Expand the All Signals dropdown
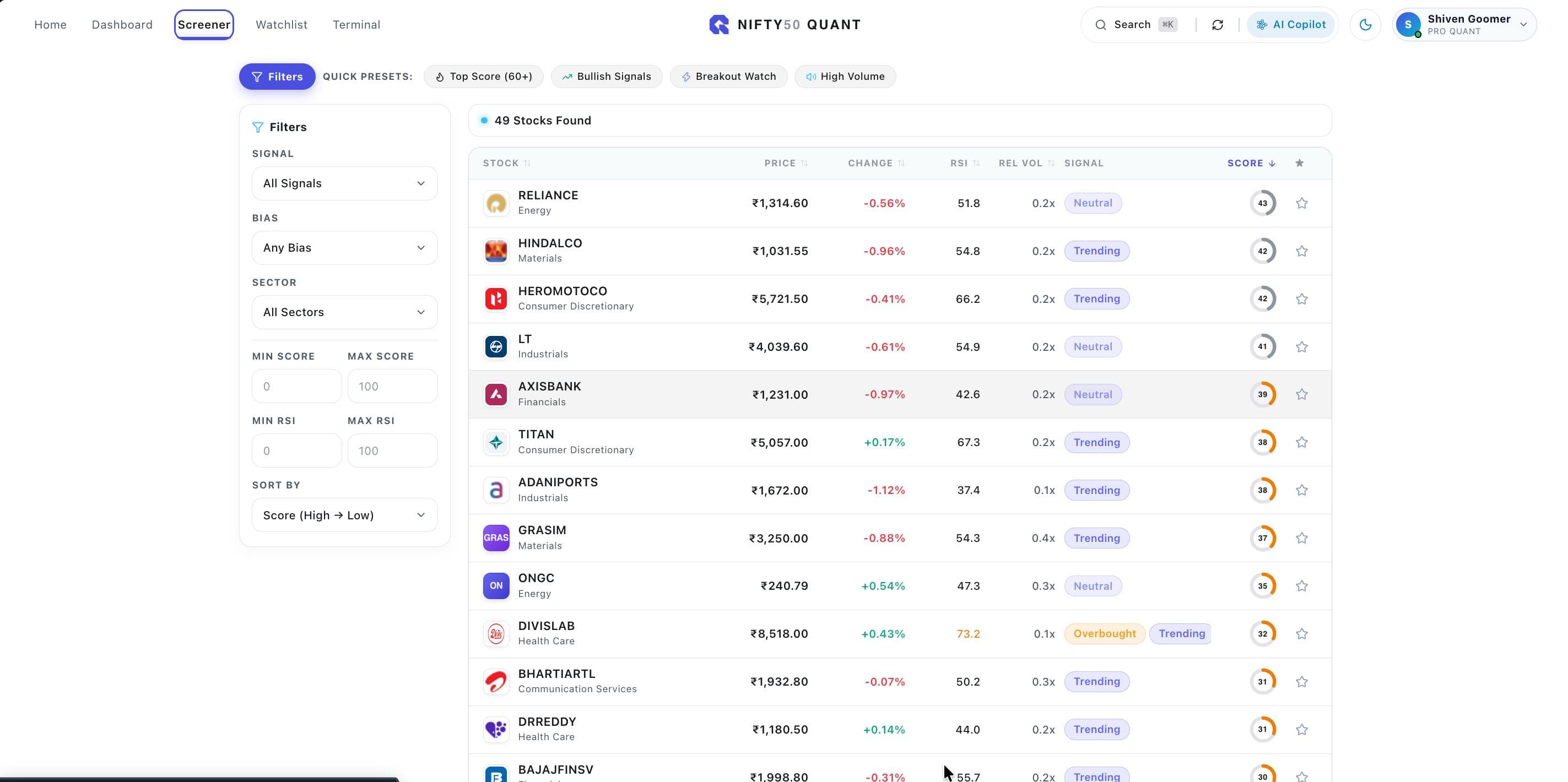The width and height of the screenshot is (1568, 782). point(344,184)
